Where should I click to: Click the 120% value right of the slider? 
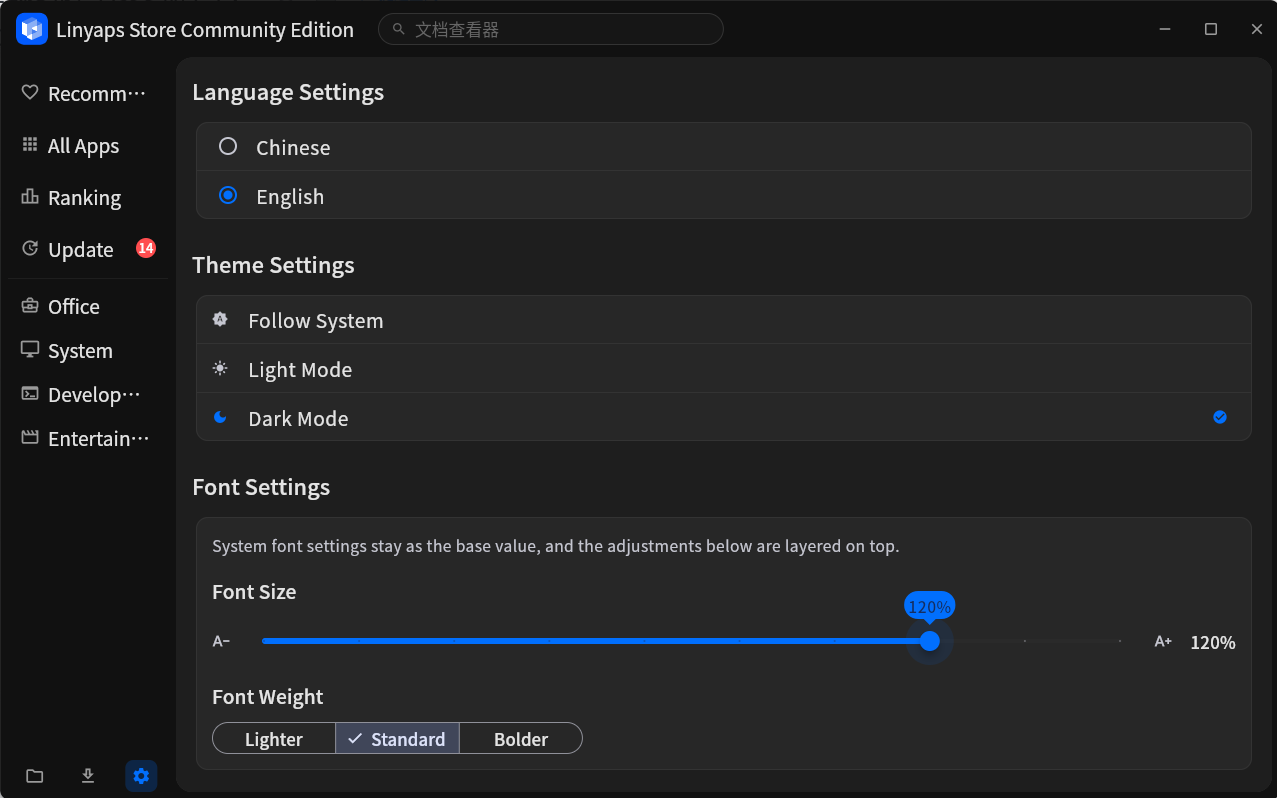[x=1213, y=642]
